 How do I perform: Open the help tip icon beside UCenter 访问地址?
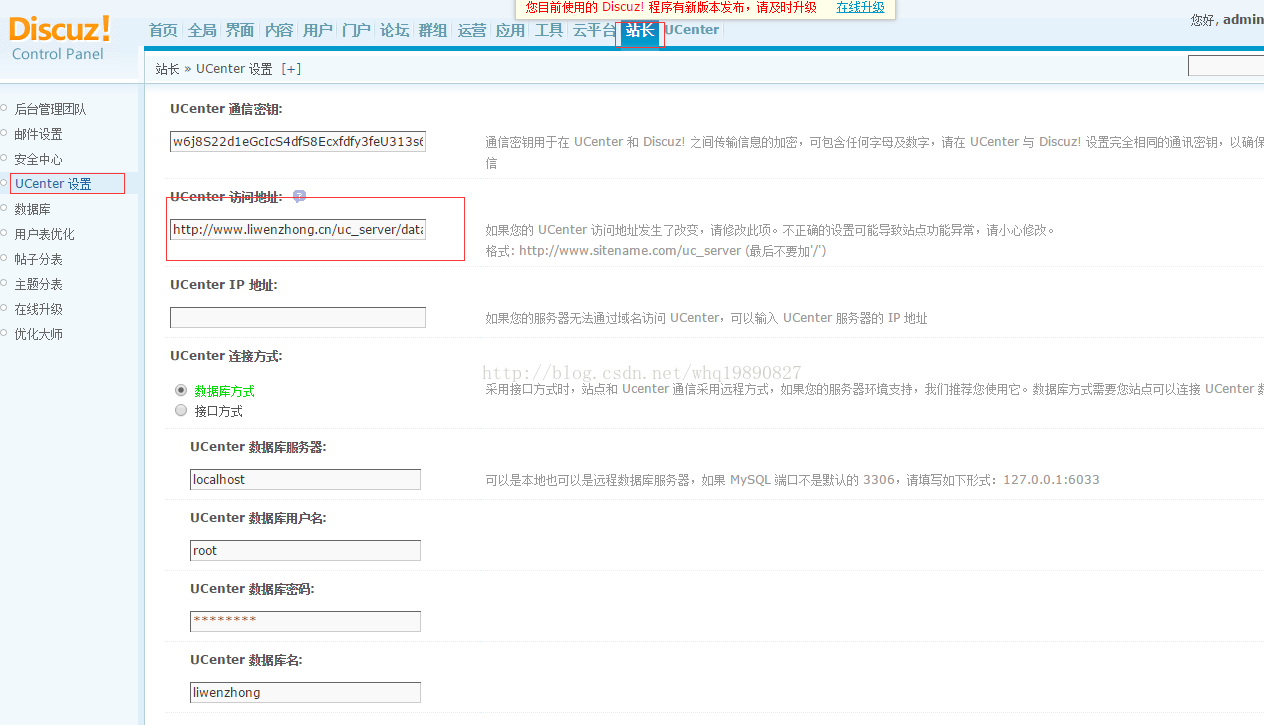(x=299, y=196)
